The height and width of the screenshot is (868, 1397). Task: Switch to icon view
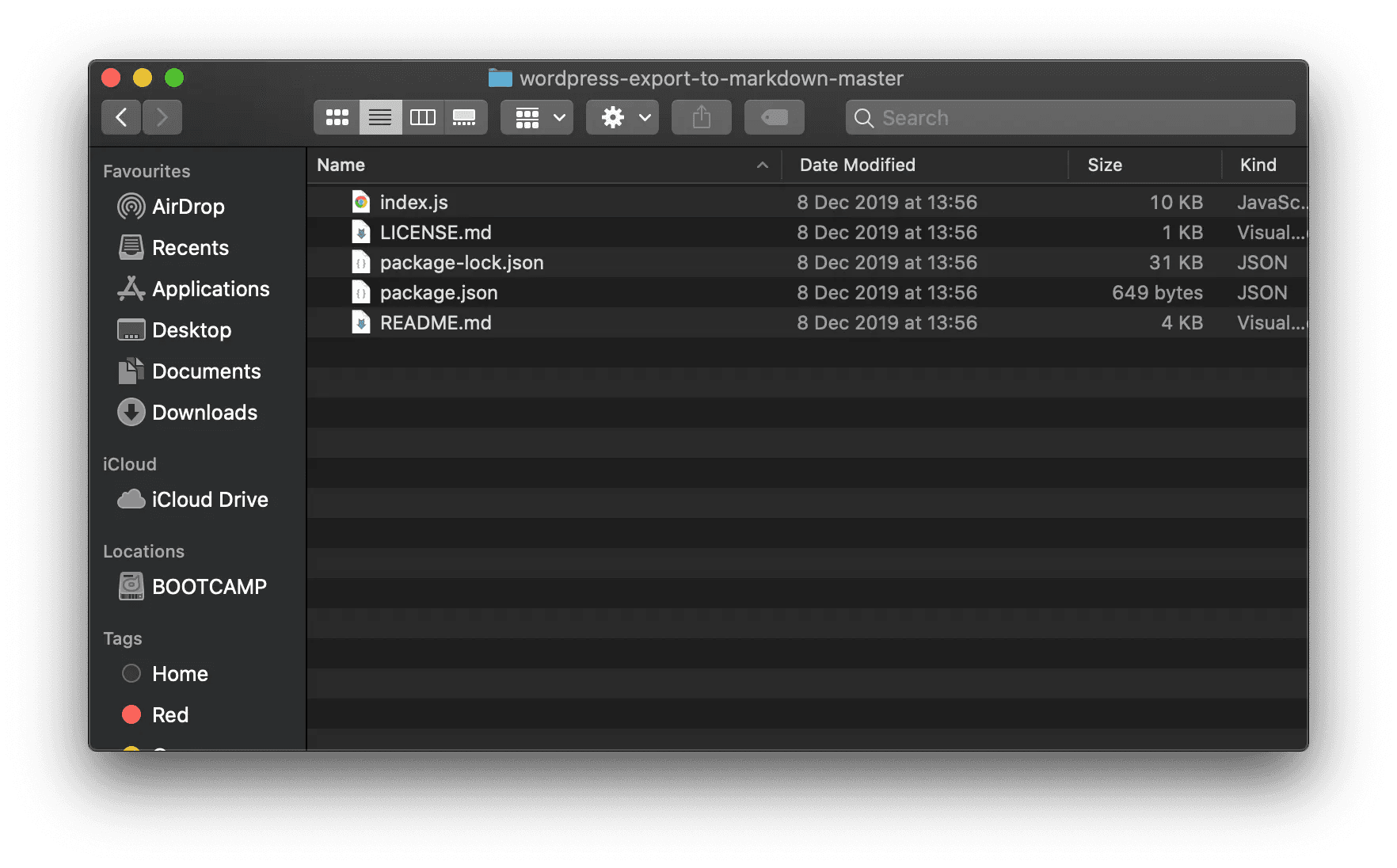pos(337,117)
